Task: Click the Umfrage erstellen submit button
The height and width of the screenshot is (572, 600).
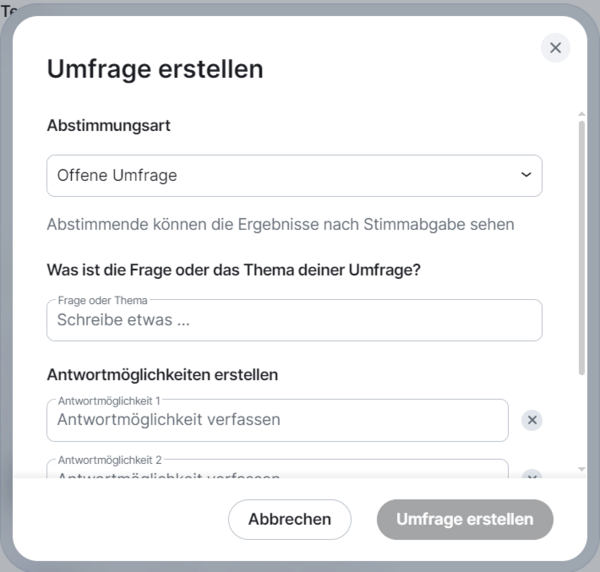Action: [x=465, y=519]
